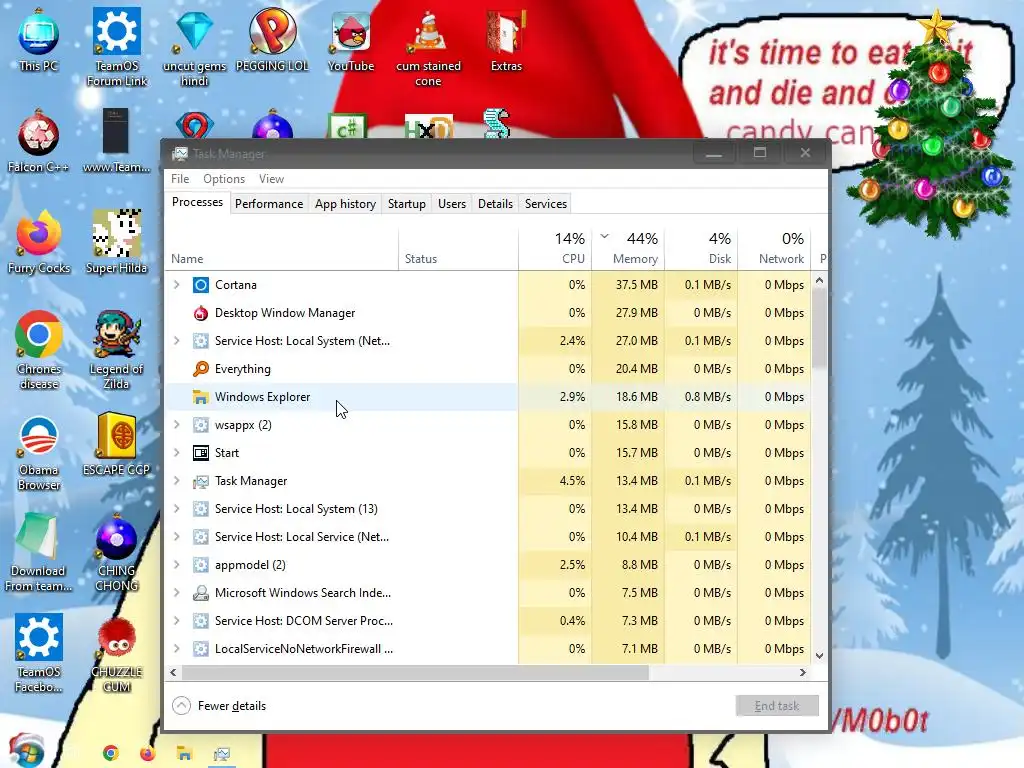Switch to the Services tab
1024x768 pixels.
(546, 204)
